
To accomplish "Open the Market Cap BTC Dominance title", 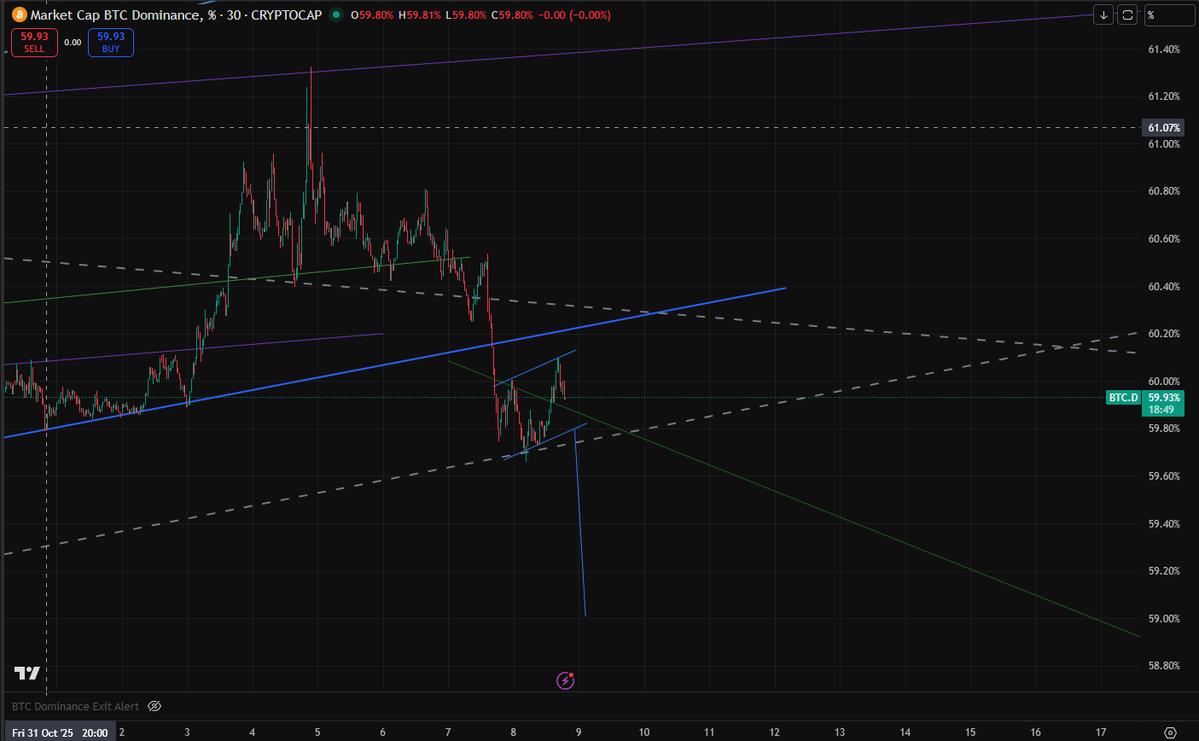I will 176,15.
